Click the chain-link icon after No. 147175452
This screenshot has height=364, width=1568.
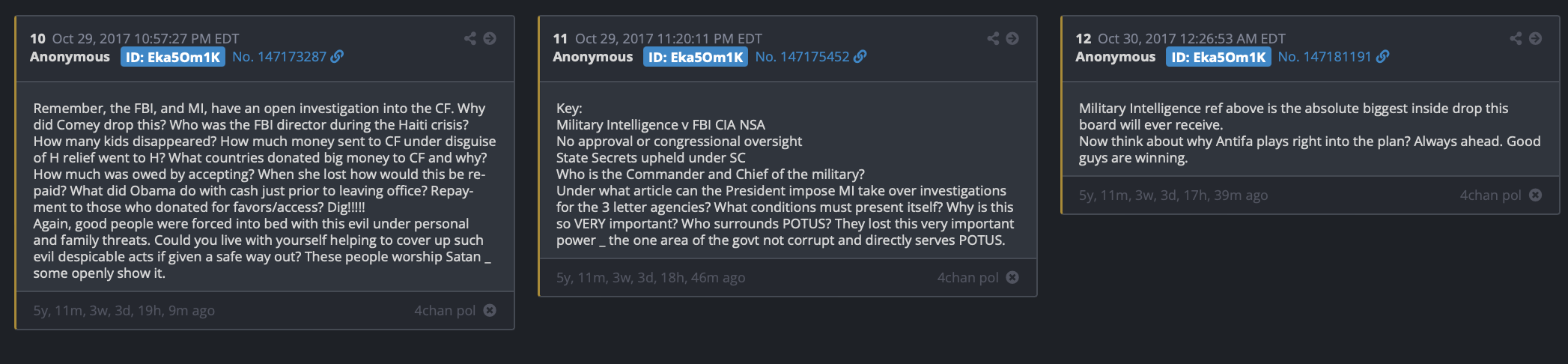click(x=860, y=56)
